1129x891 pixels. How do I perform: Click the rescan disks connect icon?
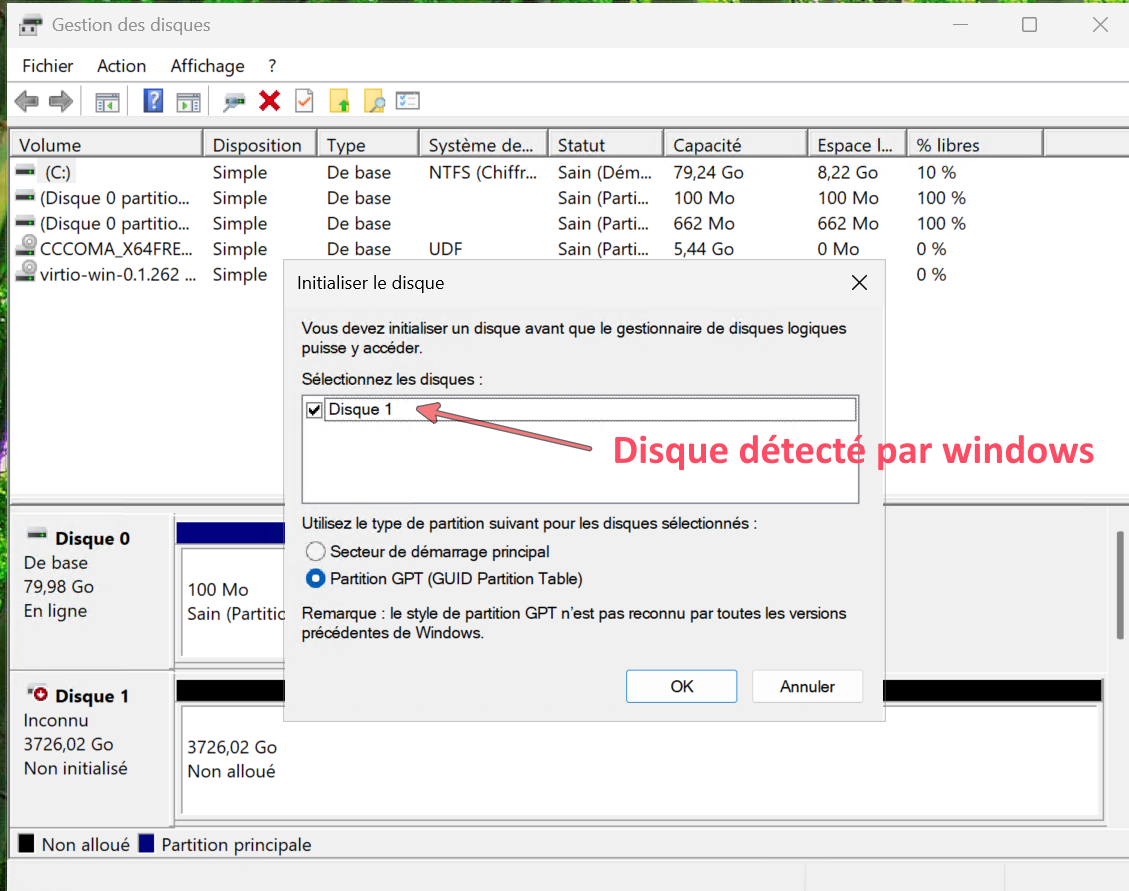(234, 101)
